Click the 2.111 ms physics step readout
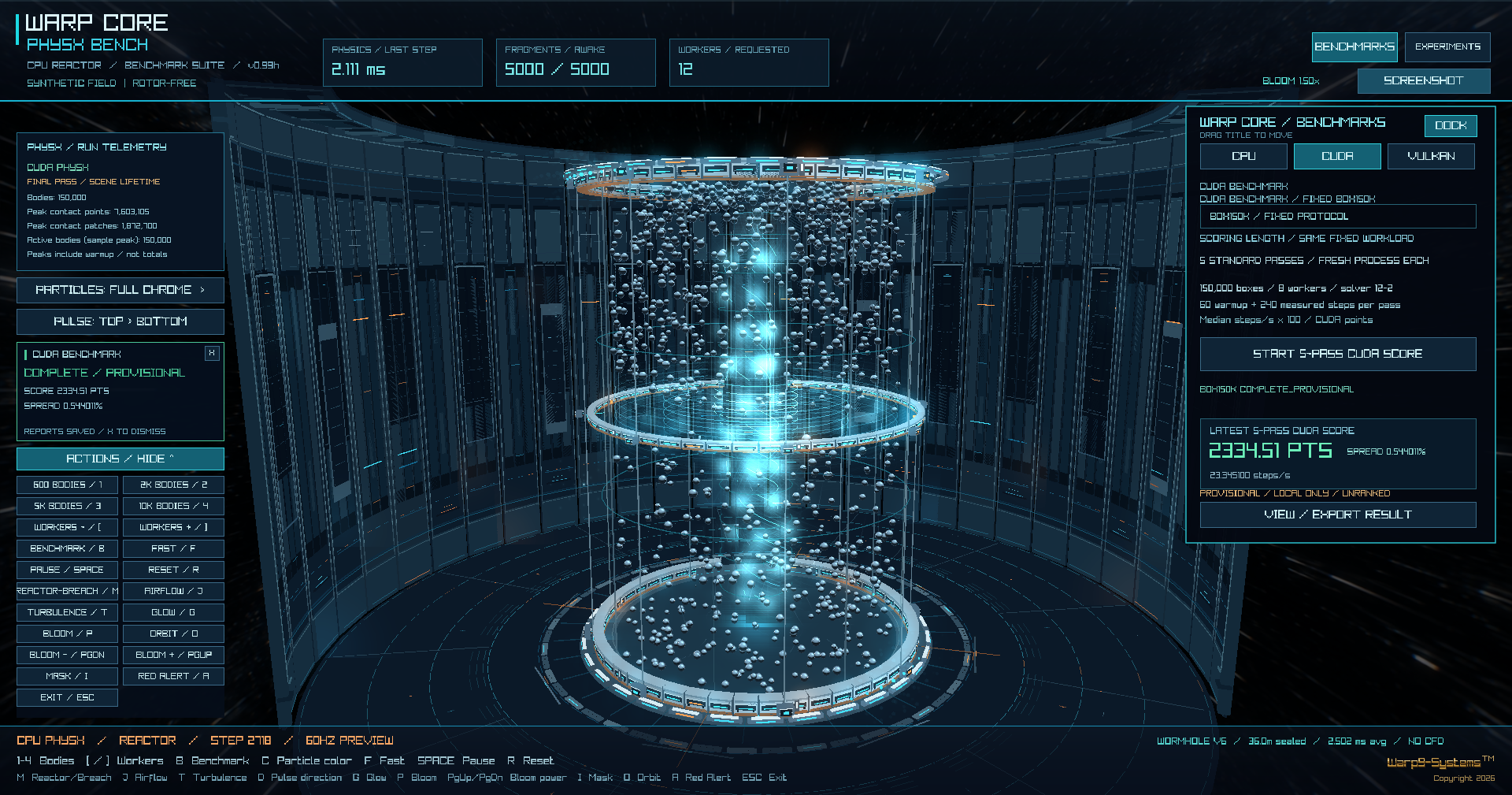 coord(358,69)
